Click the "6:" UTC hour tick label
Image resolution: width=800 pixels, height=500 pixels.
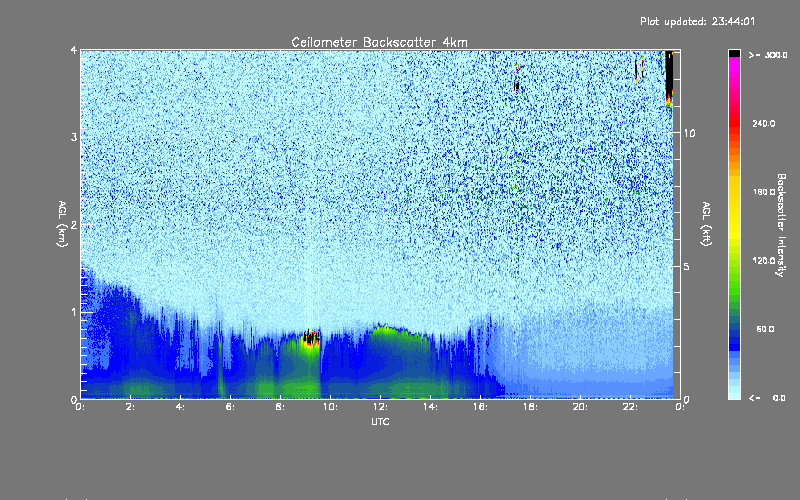231,407
